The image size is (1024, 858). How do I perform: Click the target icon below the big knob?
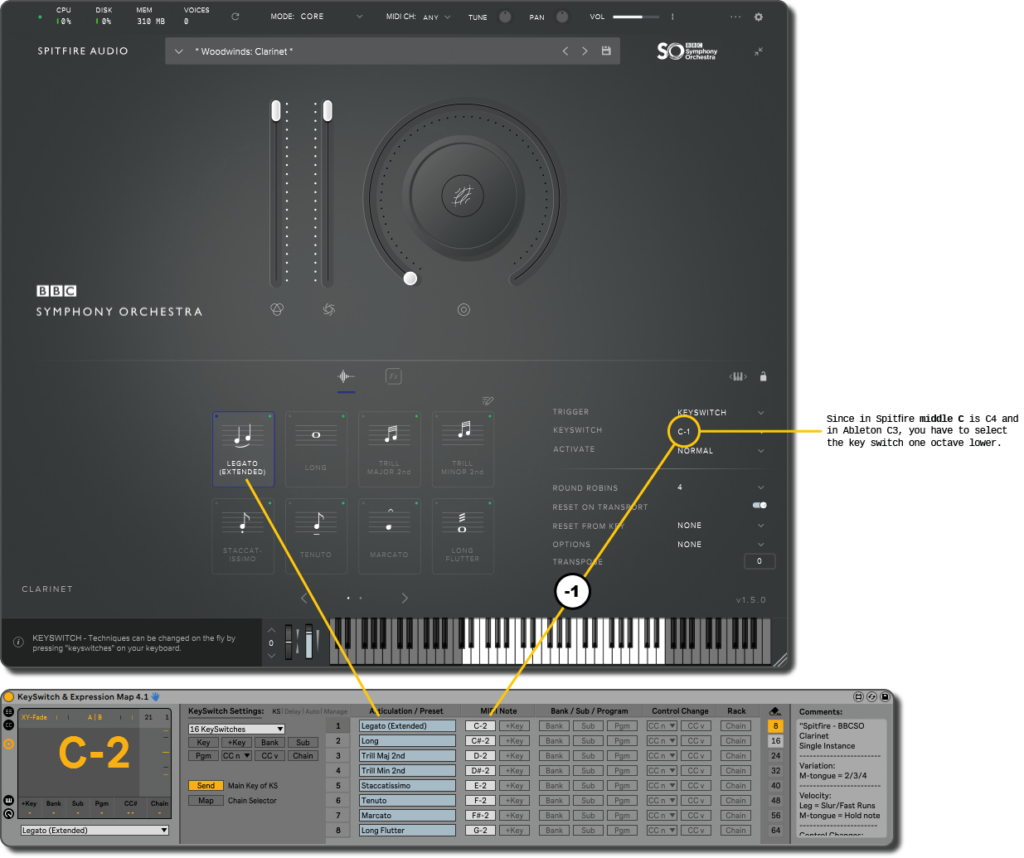pyautogui.click(x=464, y=310)
